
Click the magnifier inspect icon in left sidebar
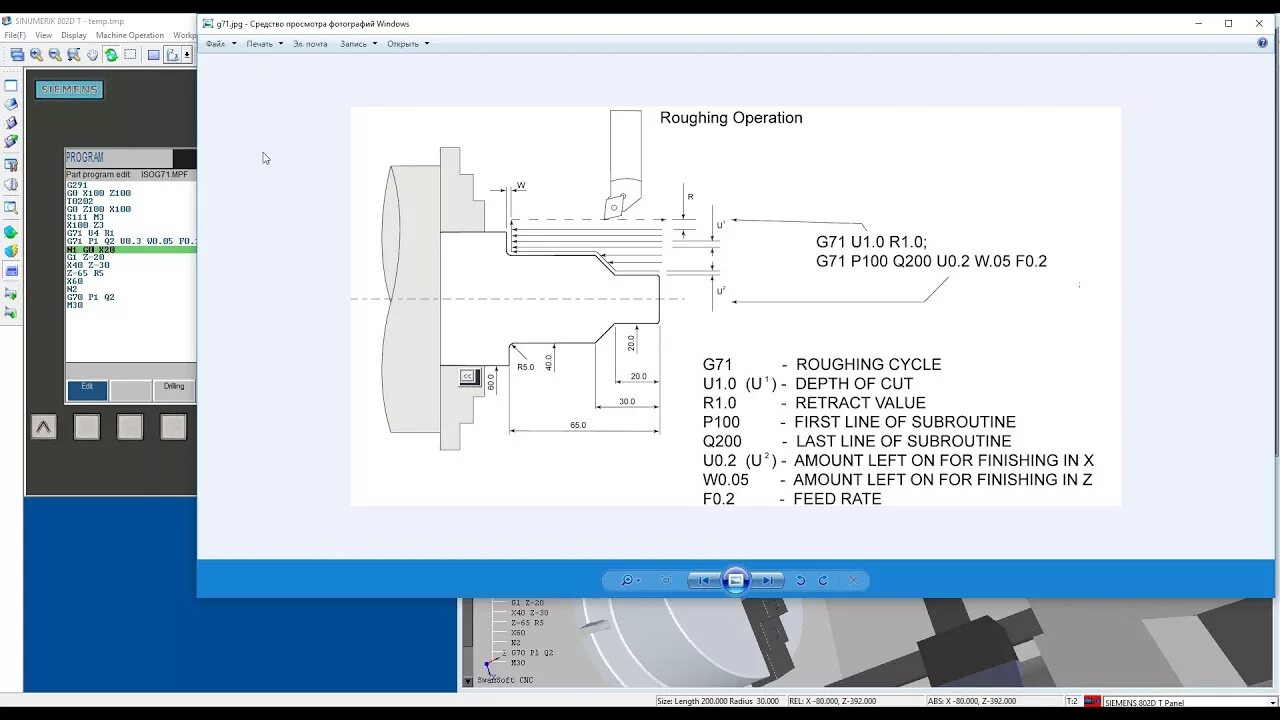pos(11,208)
